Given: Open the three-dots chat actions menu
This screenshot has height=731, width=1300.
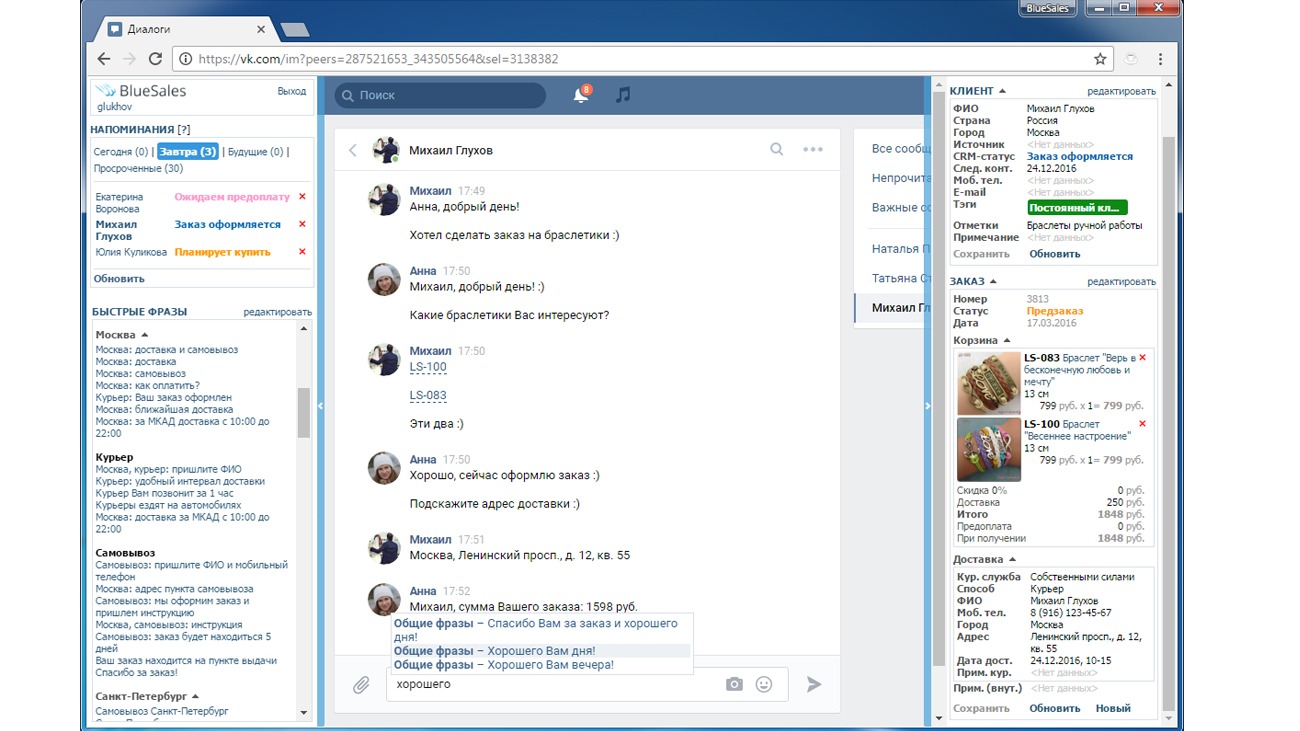Looking at the screenshot, I should [813, 150].
